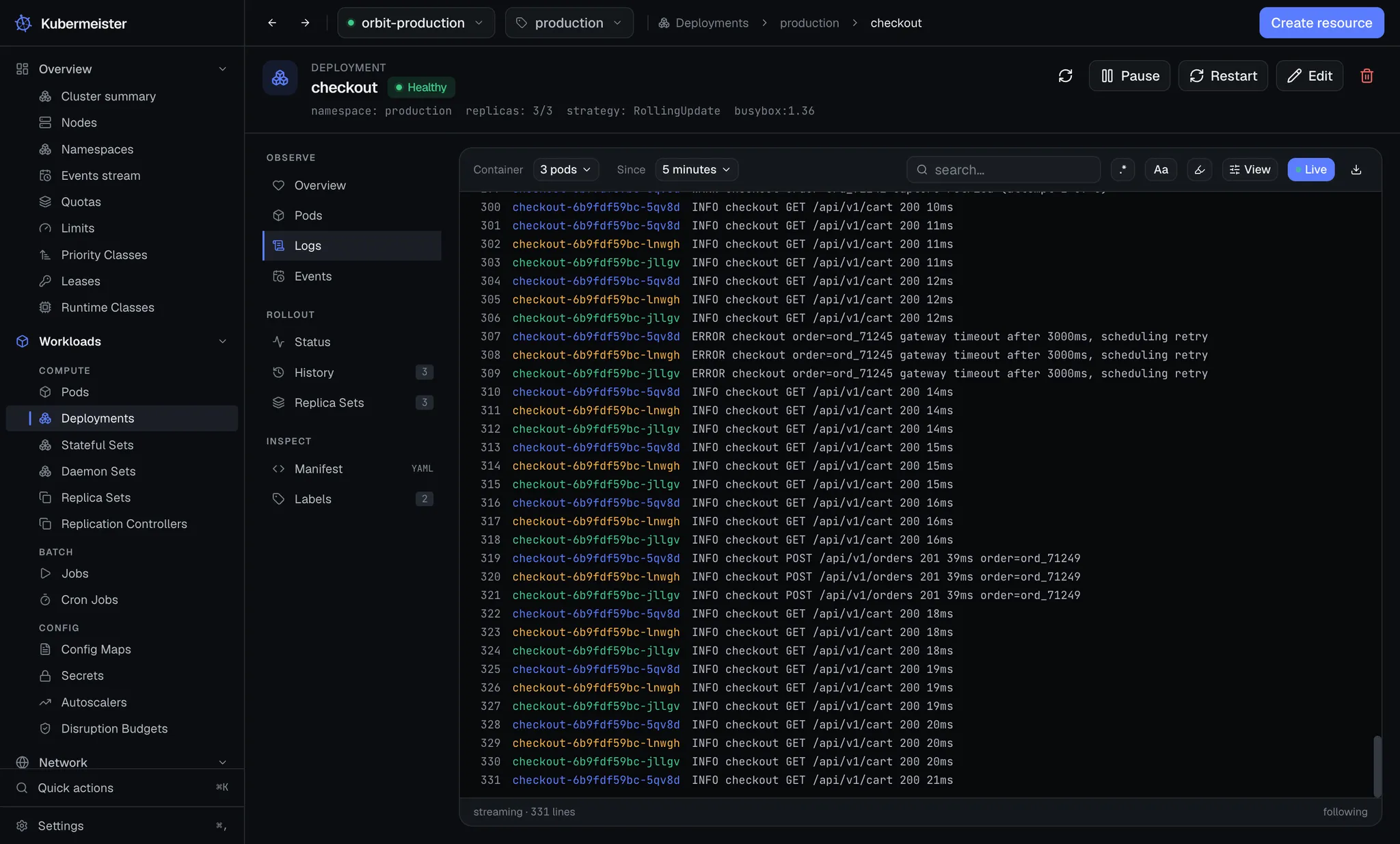Open Cluster summary in sidebar
Image resolution: width=1400 pixels, height=844 pixels.
pos(122,96)
